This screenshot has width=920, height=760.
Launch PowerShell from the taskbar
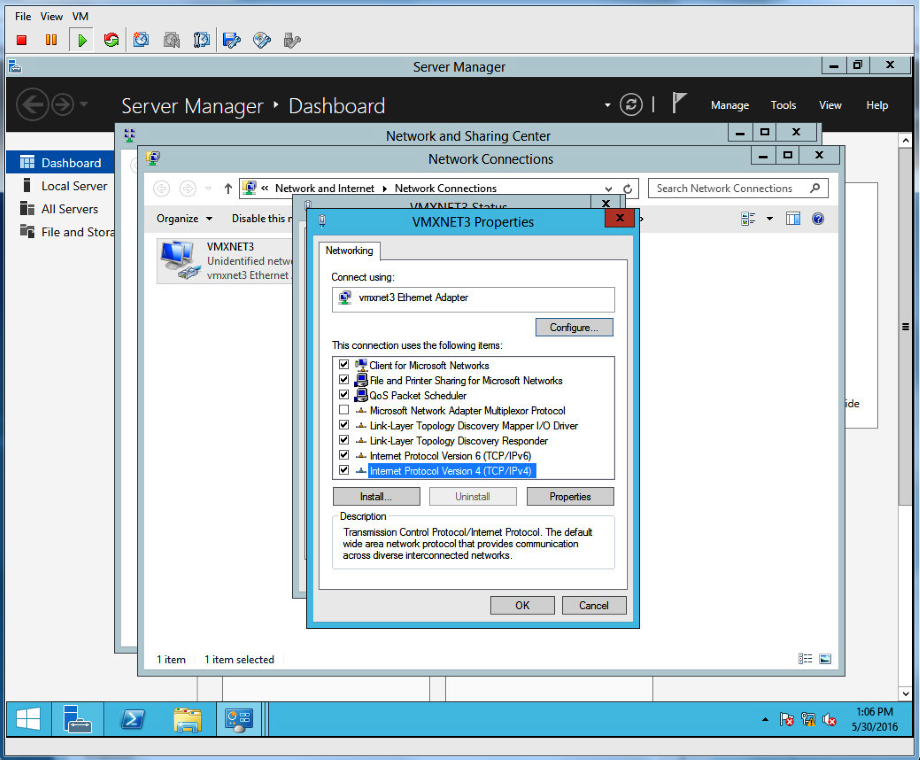pyautogui.click(x=133, y=719)
